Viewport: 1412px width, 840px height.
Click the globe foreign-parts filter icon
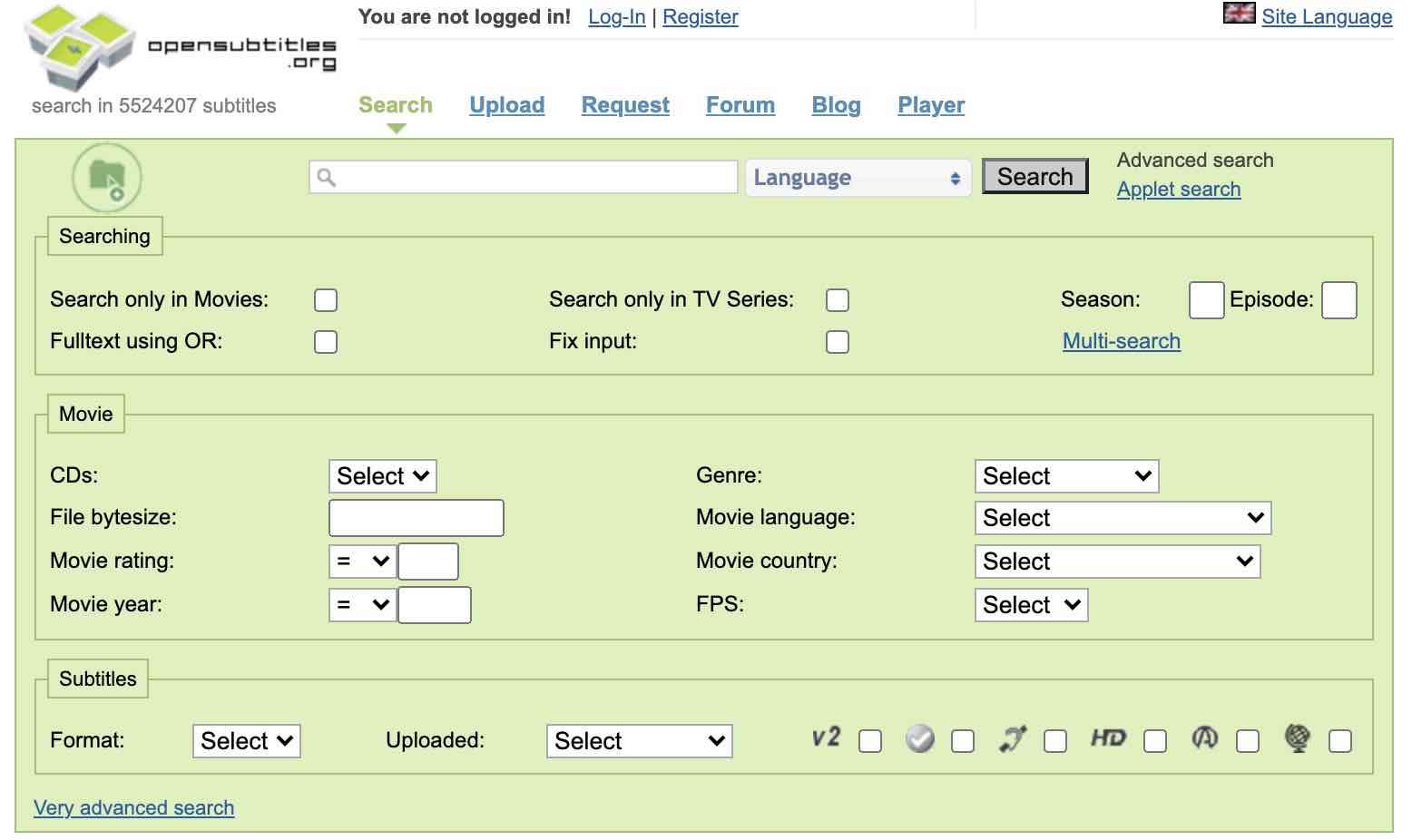tap(1298, 738)
